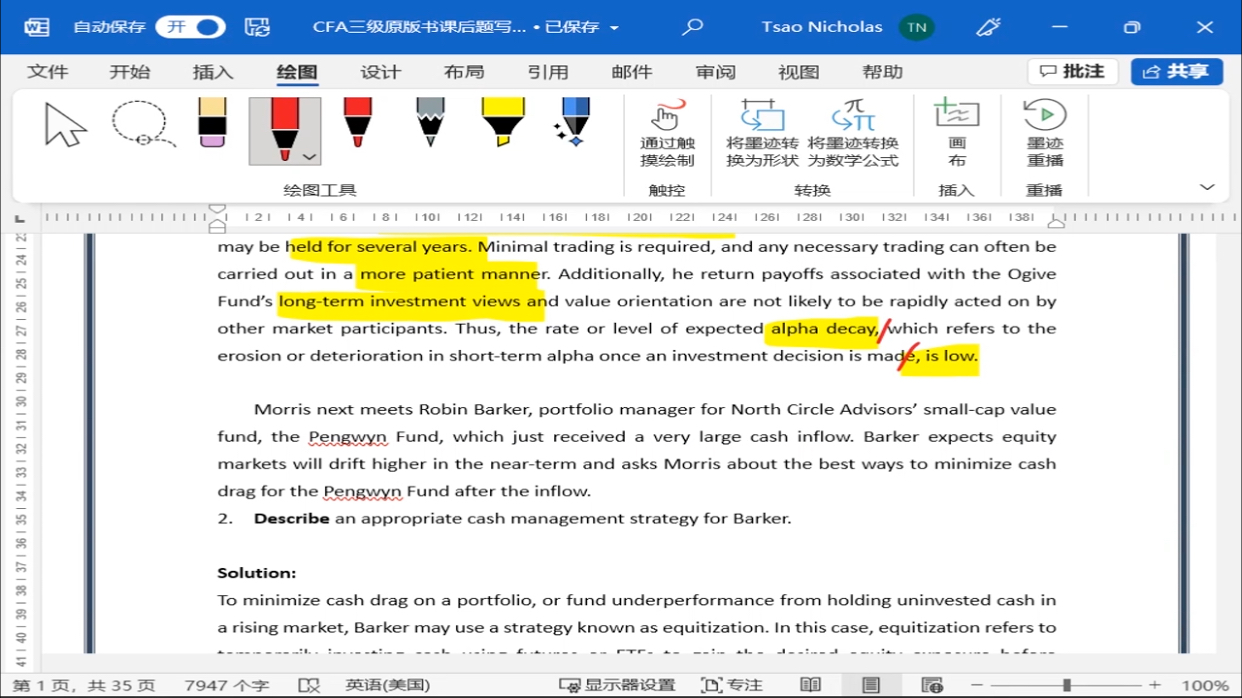Toggle the AutoSave (自动保存) switch

point(190,27)
